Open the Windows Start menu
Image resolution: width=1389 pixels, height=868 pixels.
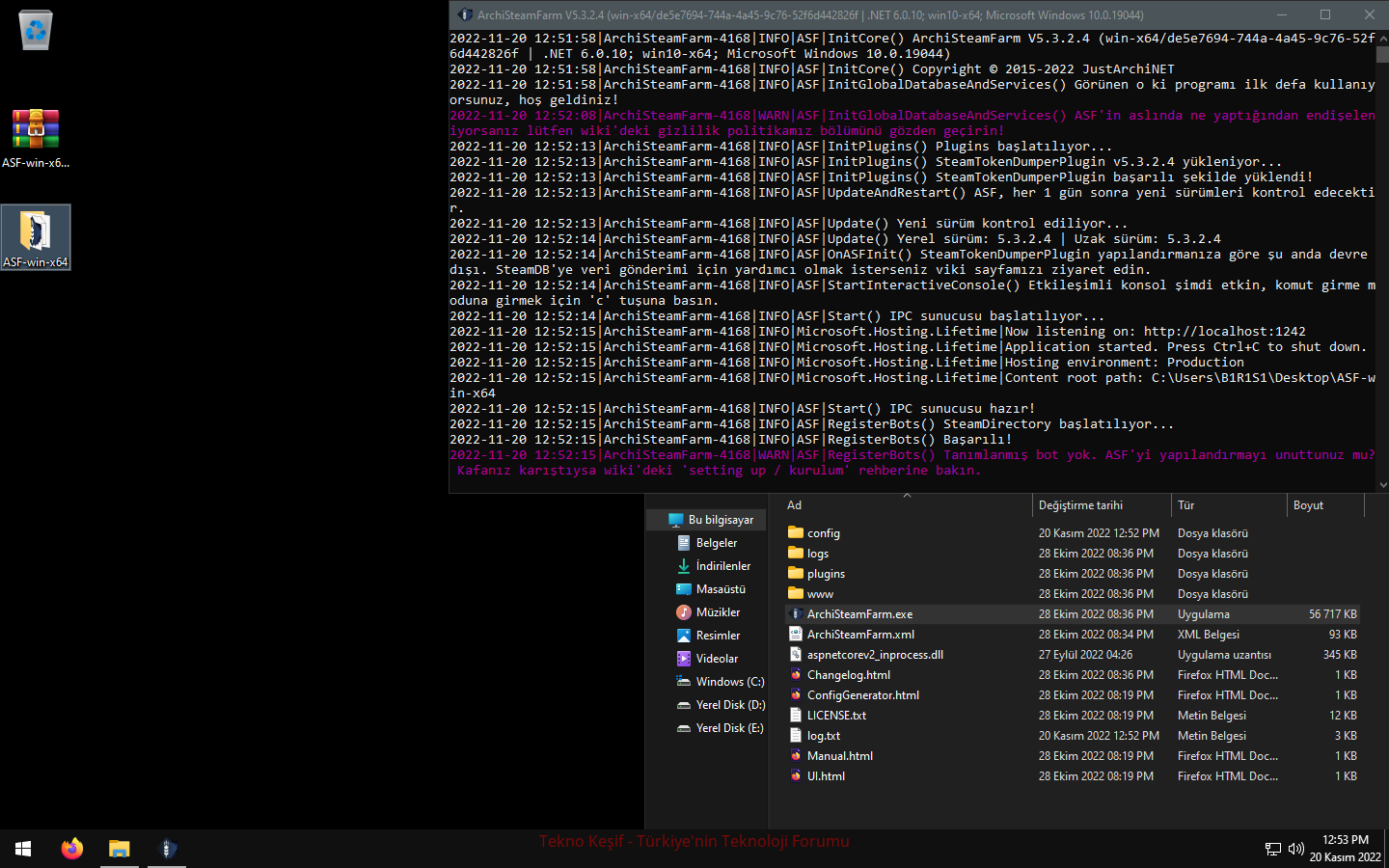pos(23,849)
